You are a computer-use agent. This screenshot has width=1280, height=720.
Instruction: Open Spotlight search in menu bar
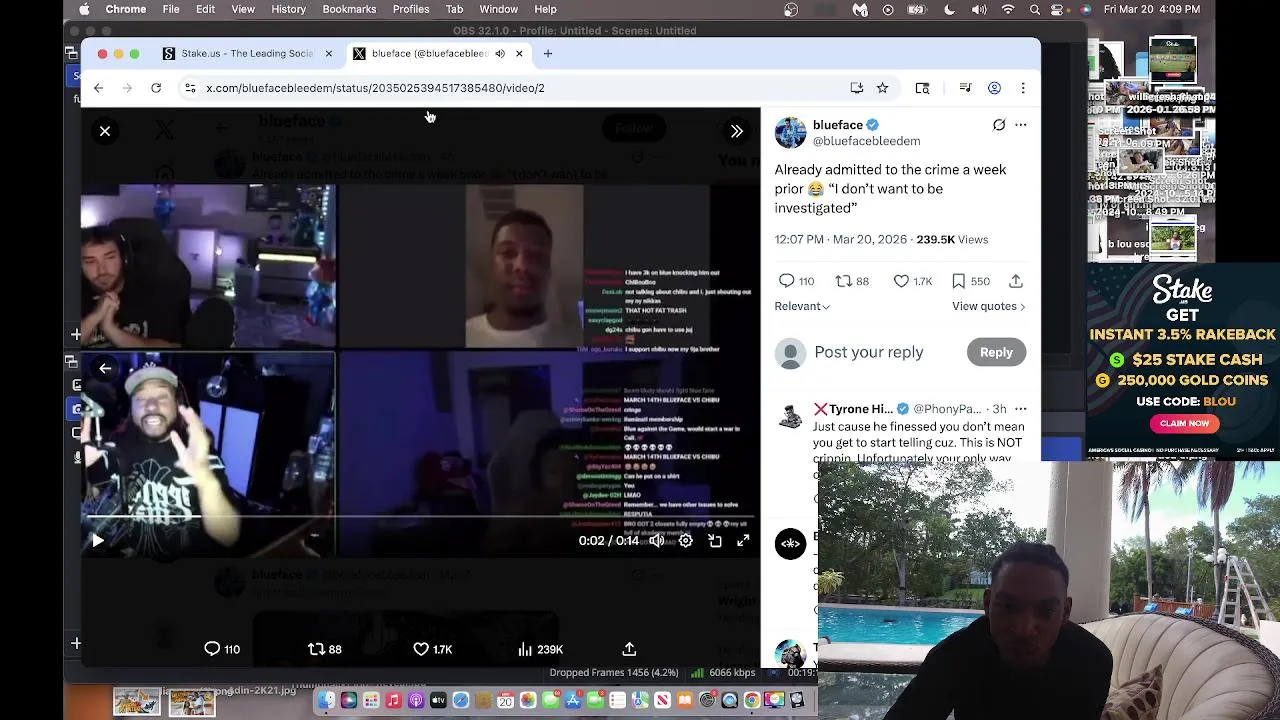click(x=1035, y=9)
